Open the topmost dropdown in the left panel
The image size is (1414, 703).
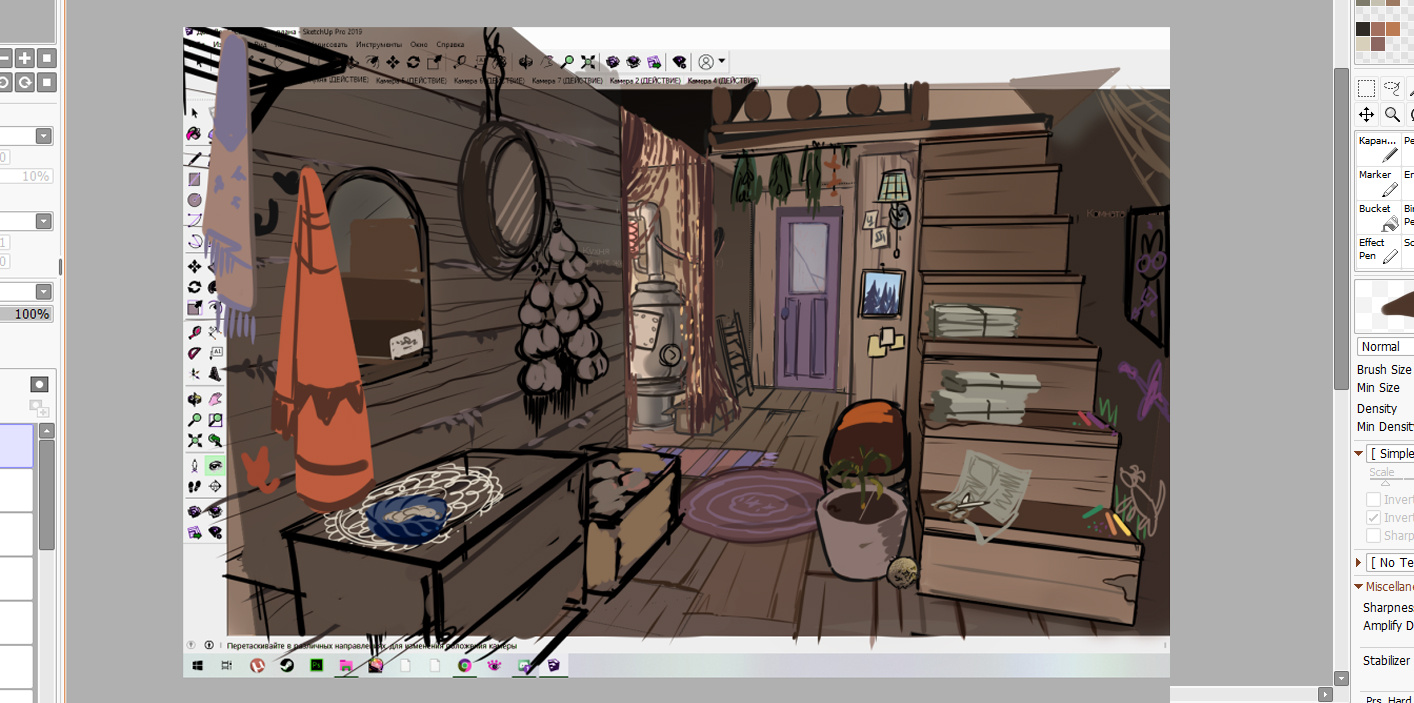[43, 136]
